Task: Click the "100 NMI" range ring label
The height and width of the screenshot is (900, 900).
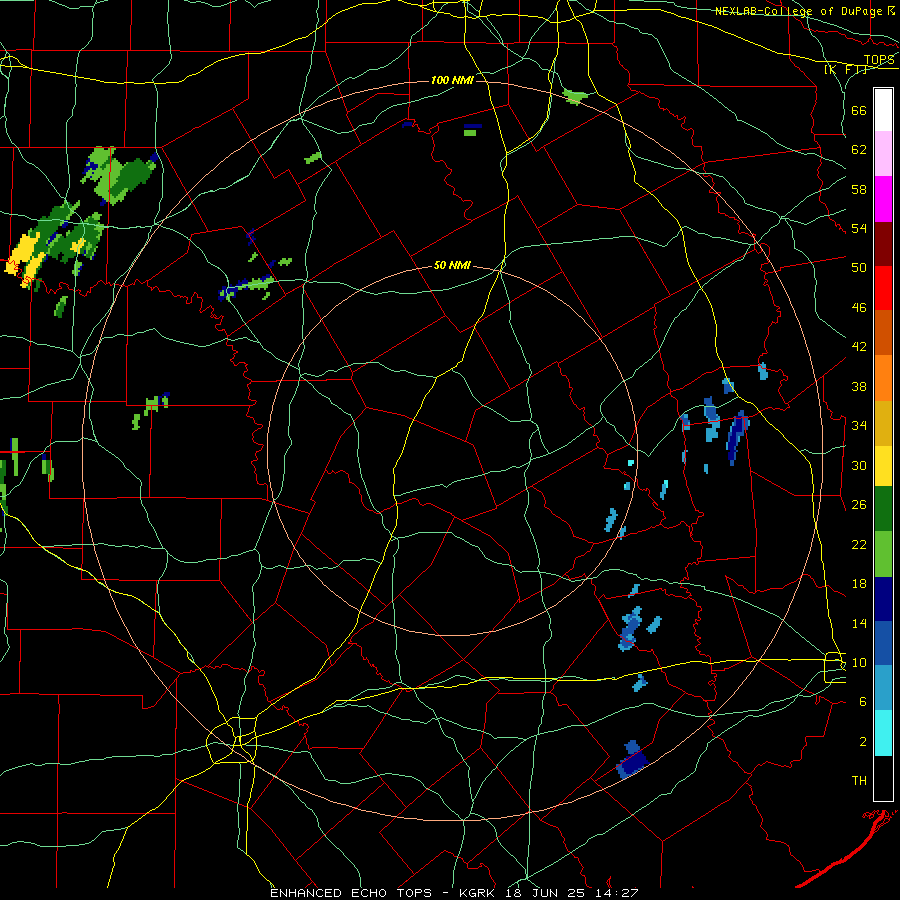Action: [452, 80]
